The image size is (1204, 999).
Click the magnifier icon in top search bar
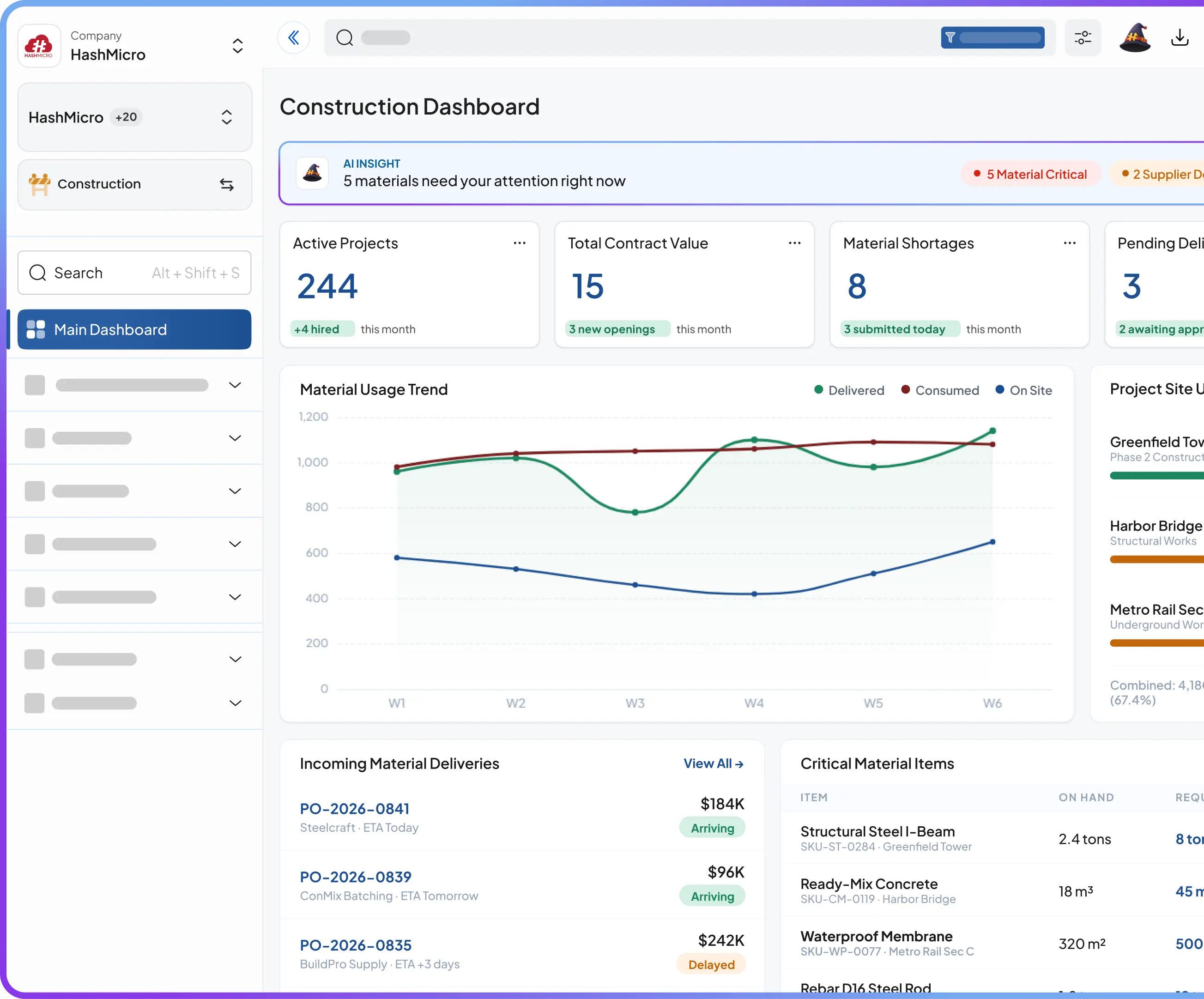click(x=345, y=38)
